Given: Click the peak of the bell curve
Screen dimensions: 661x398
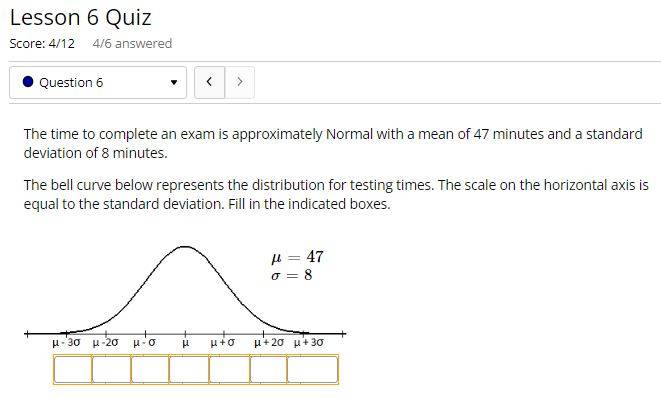Looking at the screenshot, I should (185, 247).
